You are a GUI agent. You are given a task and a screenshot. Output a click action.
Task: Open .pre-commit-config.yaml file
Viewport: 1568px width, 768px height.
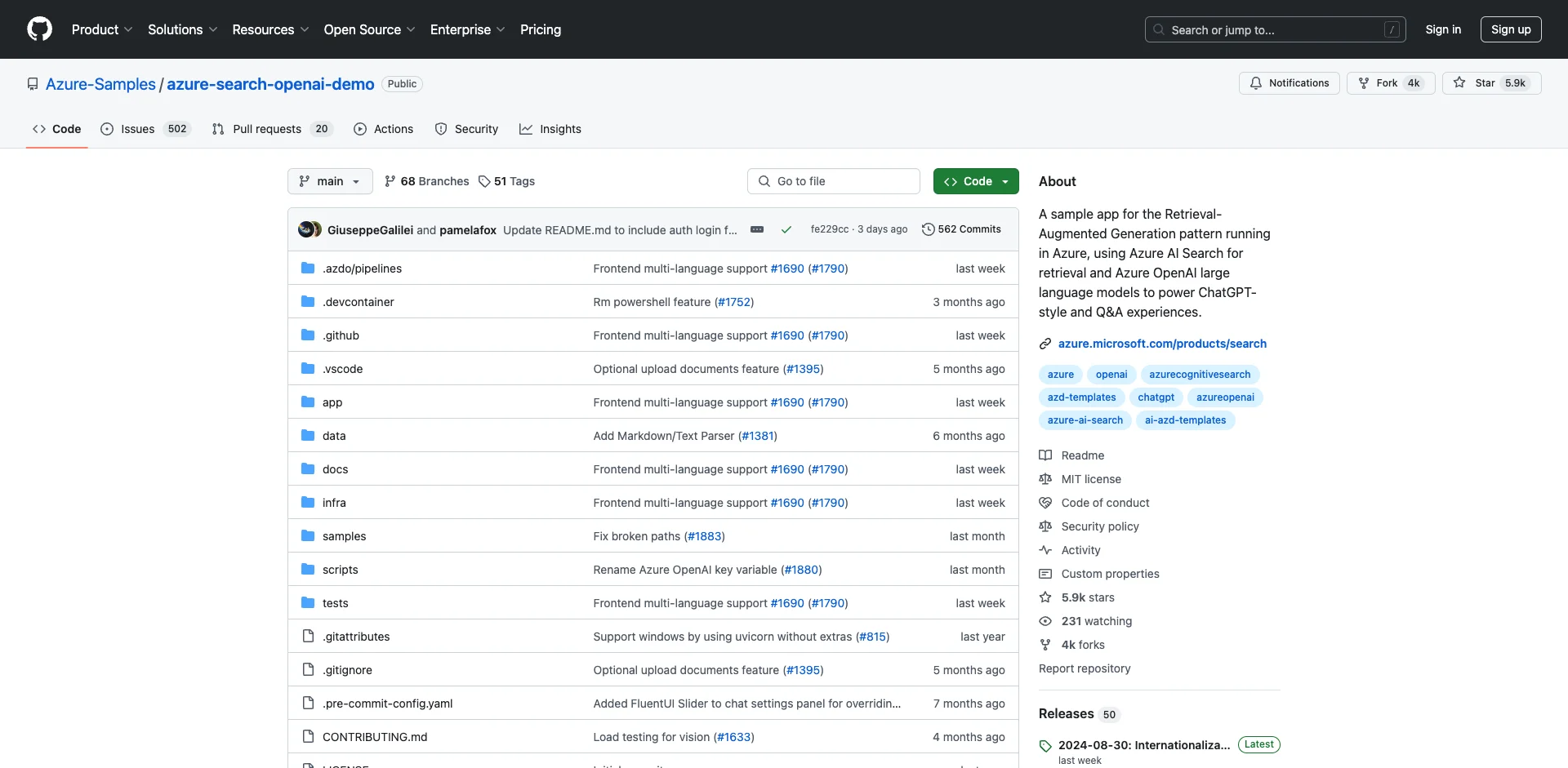pos(387,704)
